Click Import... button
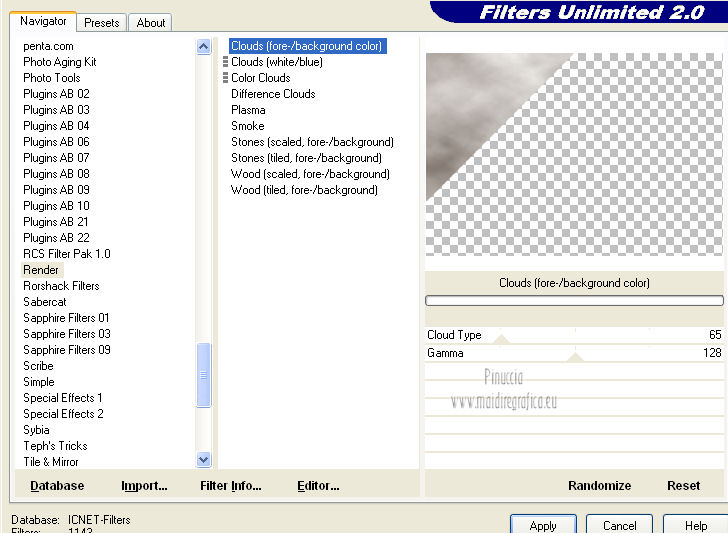Screen dimensions: 728x533 pyautogui.click(x=144, y=486)
